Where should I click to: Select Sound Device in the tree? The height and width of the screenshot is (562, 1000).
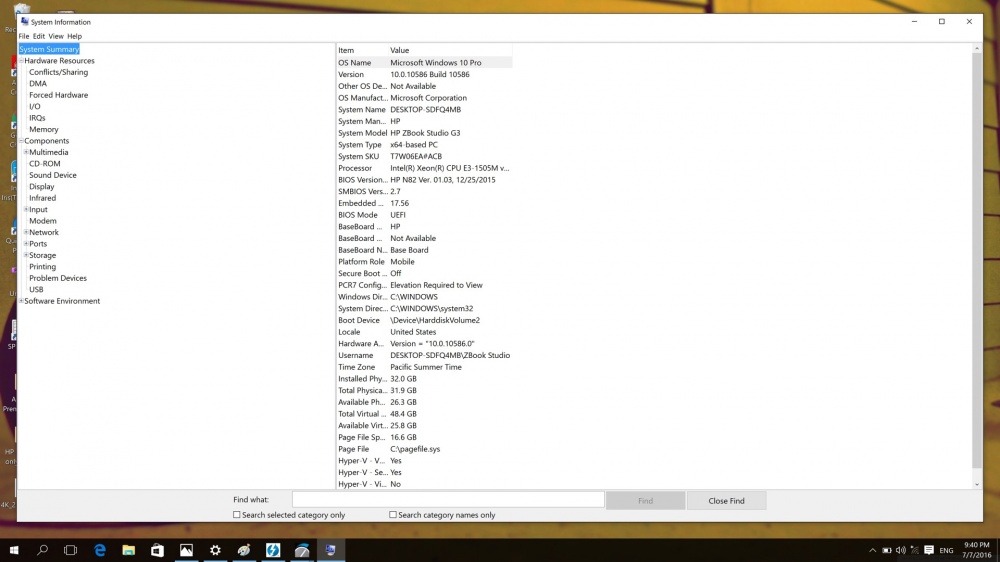[x=53, y=175]
